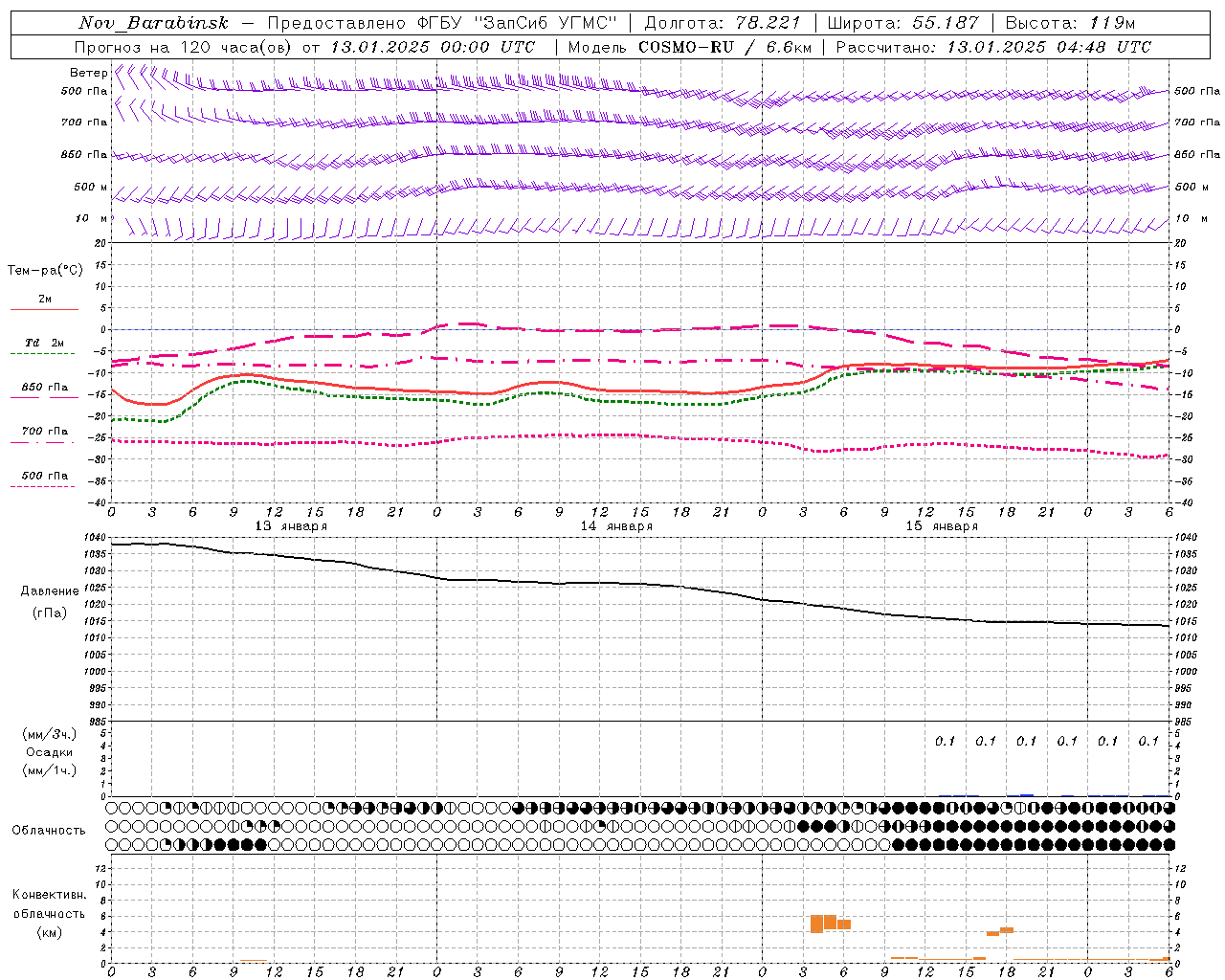Click the 'Тем-ра(°C)' temperature label
Screen dimensions: 1225x980
[45, 271]
